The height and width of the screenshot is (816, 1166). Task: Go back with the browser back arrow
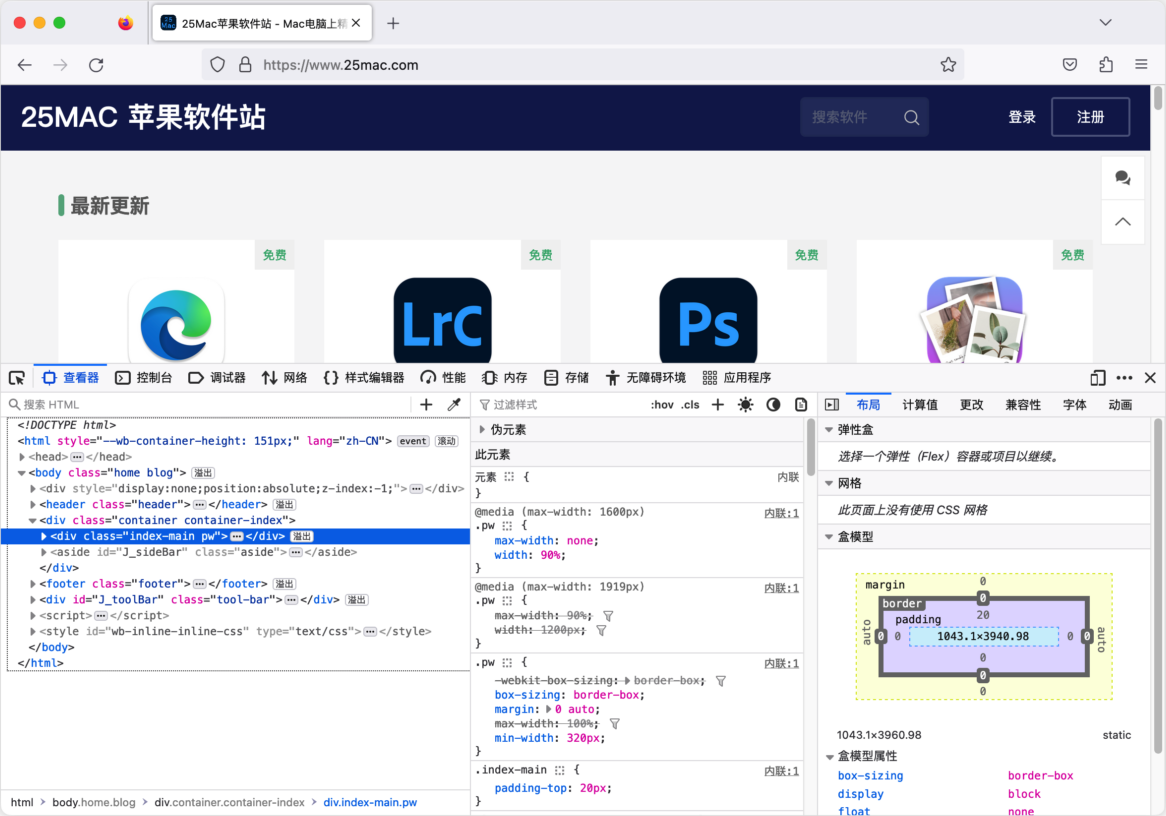click(x=25, y=65)
